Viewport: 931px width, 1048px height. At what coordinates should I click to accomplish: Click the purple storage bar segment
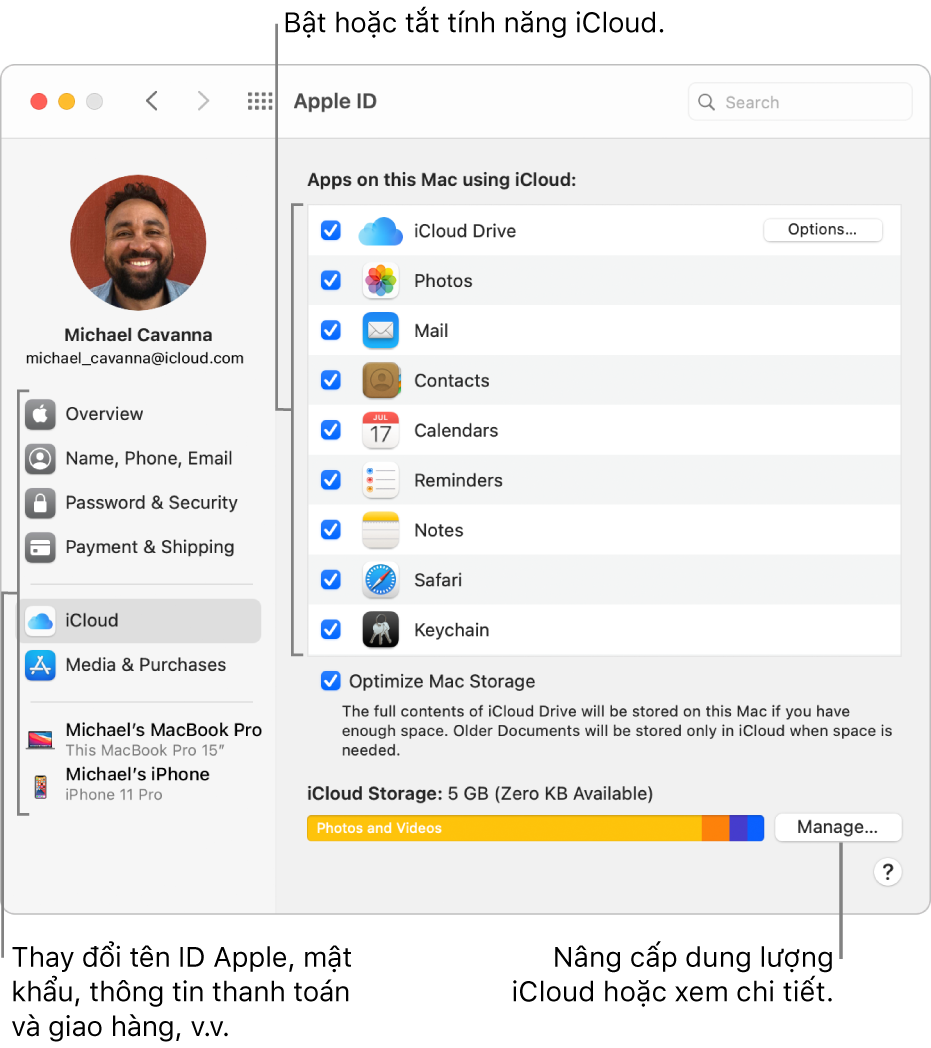point(739,828)
